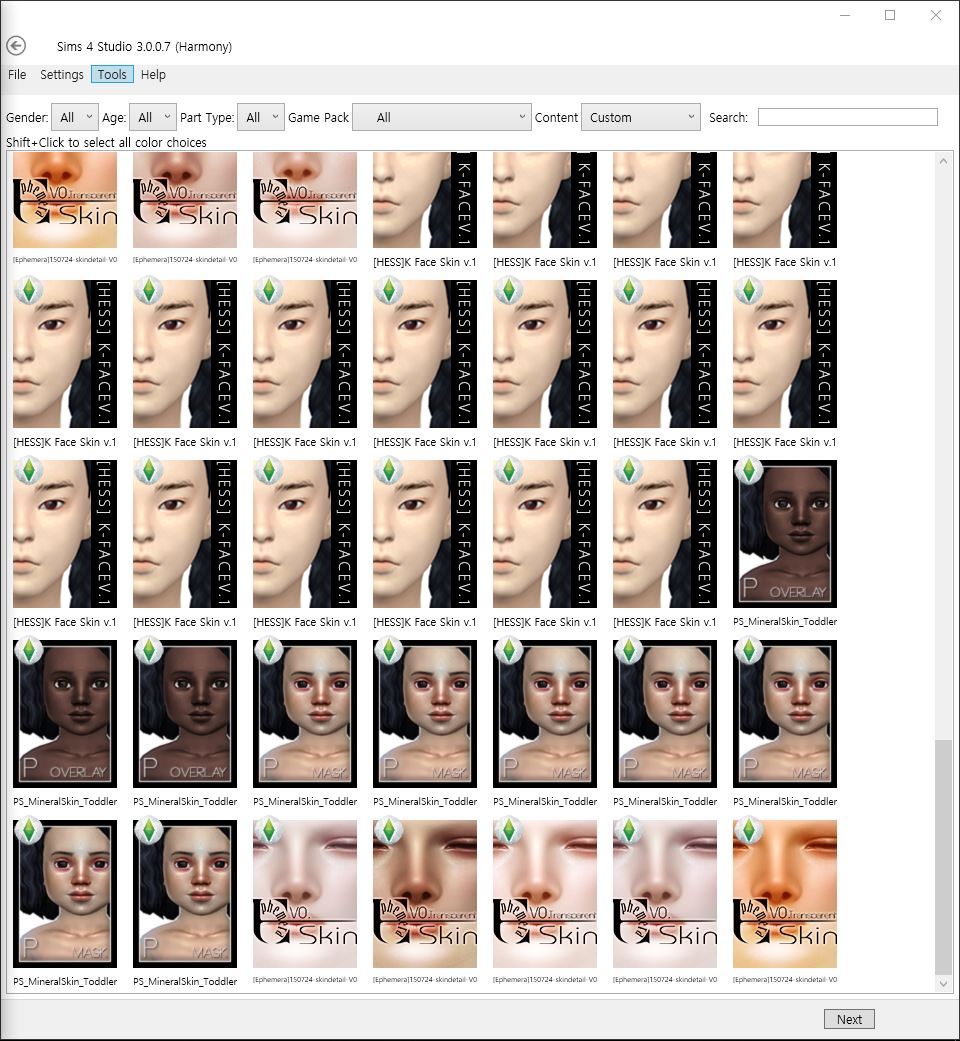960x1041 pixels.
Task: Maximize the Sims 4 Studio window
Action: tap(890, 15)
